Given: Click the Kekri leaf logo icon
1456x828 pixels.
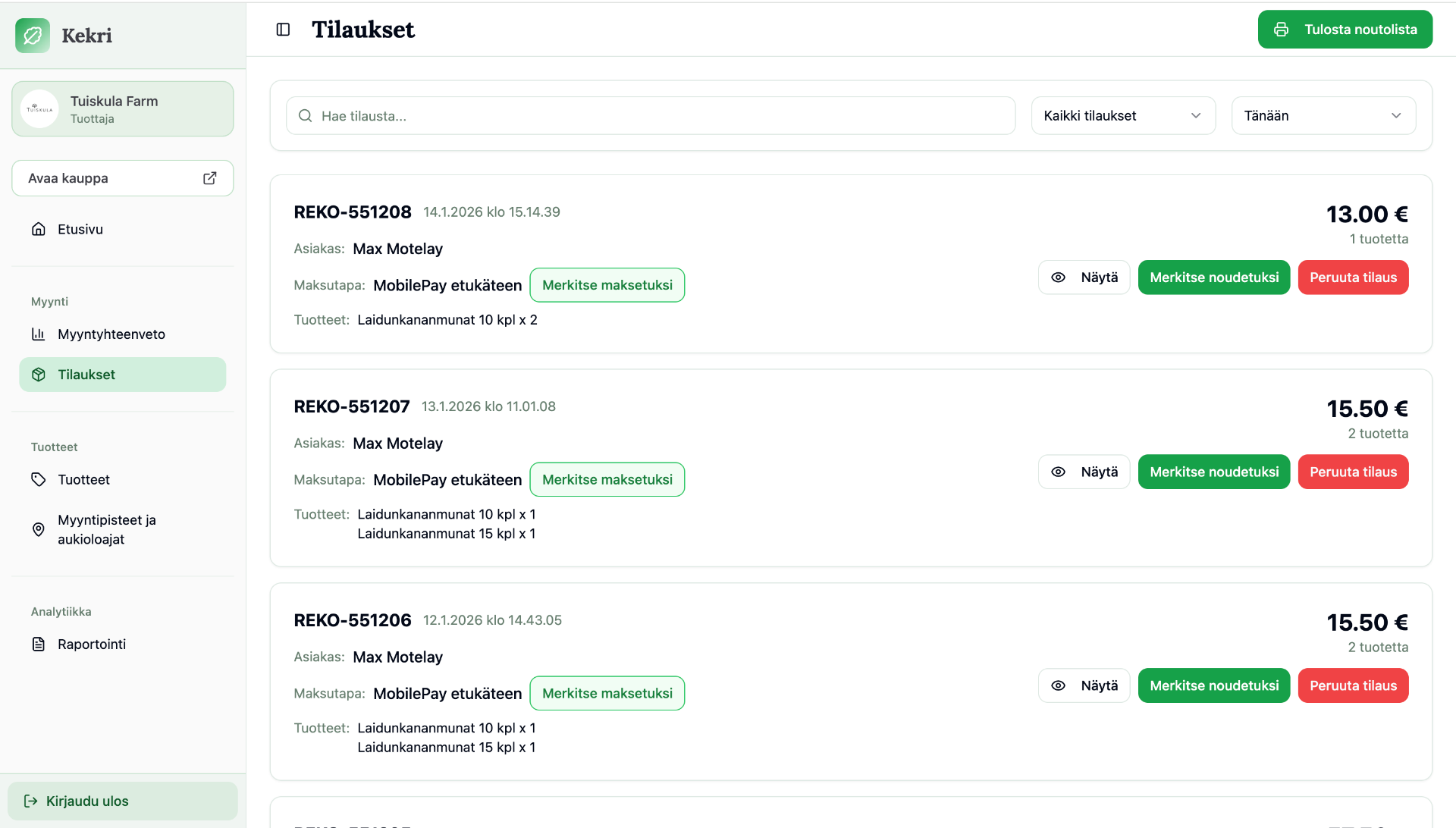Looking at the screenshot, I should pyautogui.click(x=33, y=36).
